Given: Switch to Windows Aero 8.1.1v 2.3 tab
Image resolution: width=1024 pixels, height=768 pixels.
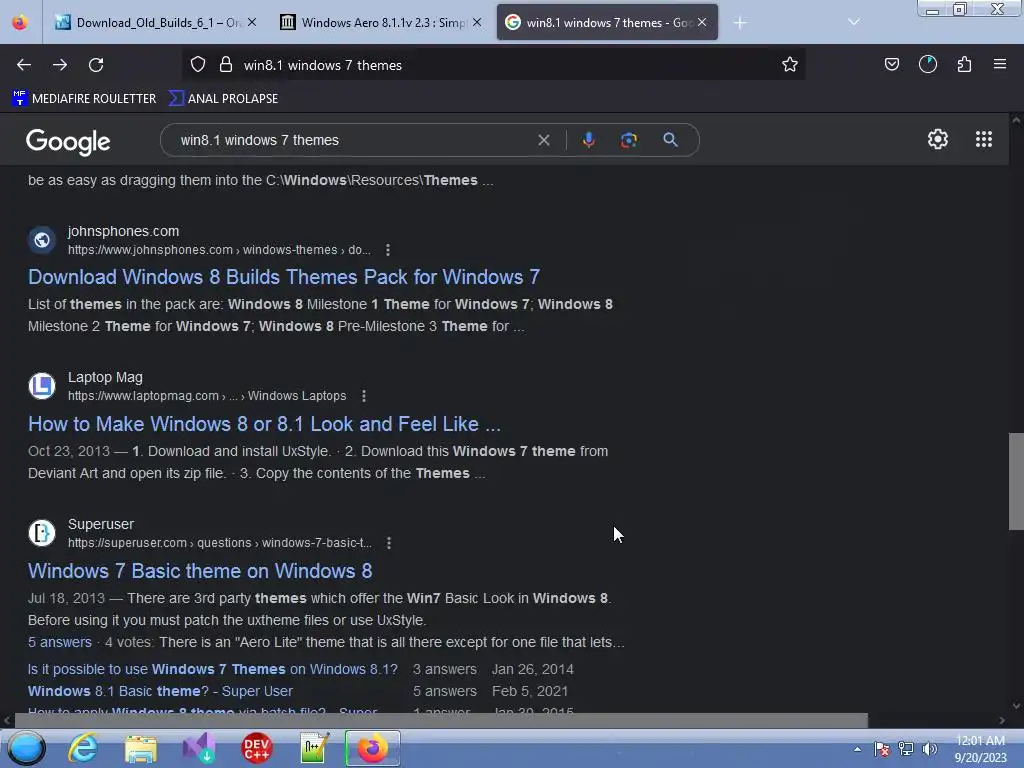Looking at the screenshot, I should click(383, 23).
